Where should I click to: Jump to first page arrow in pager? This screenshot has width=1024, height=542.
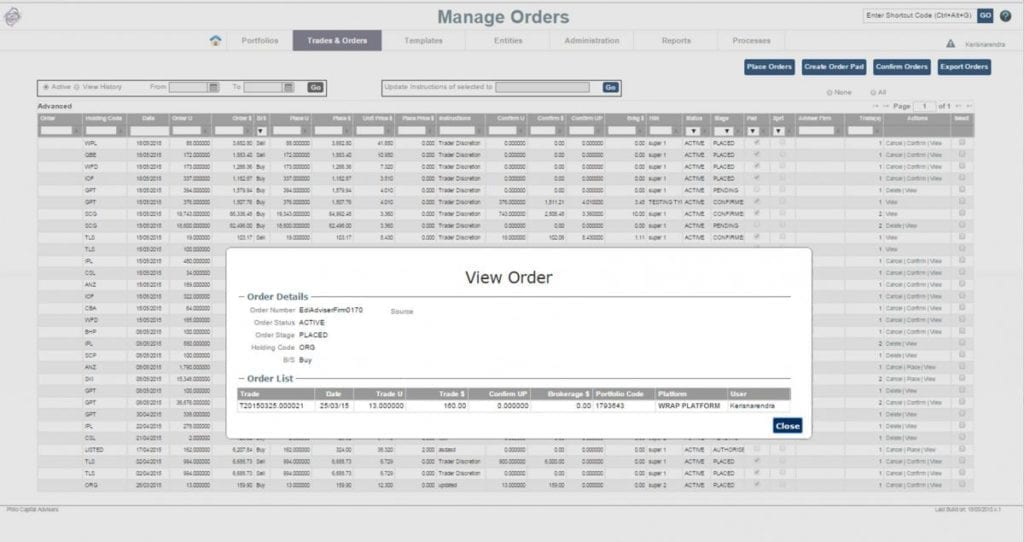coord(875,106)
